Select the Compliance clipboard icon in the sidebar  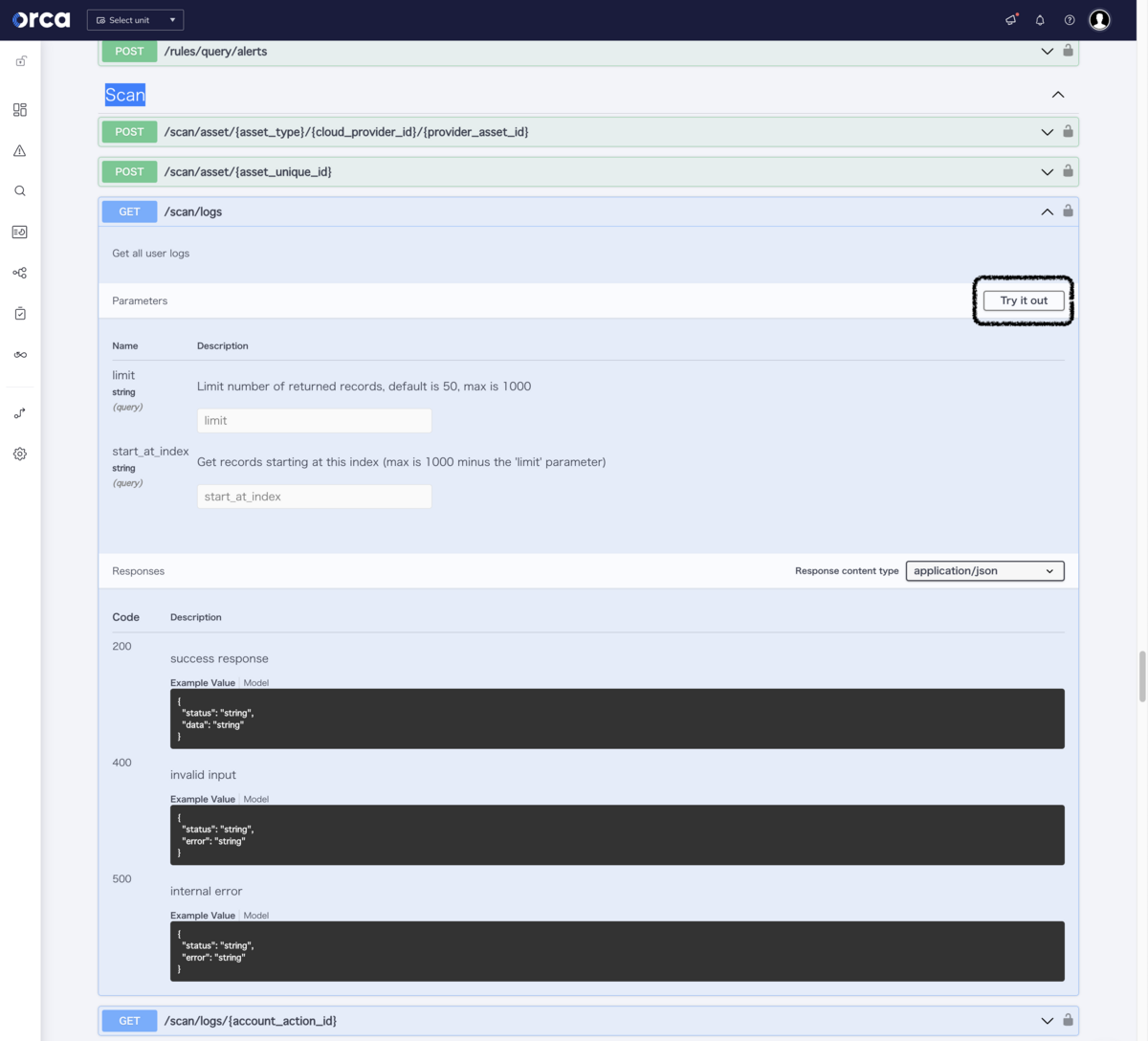click(x=19, y=312)
